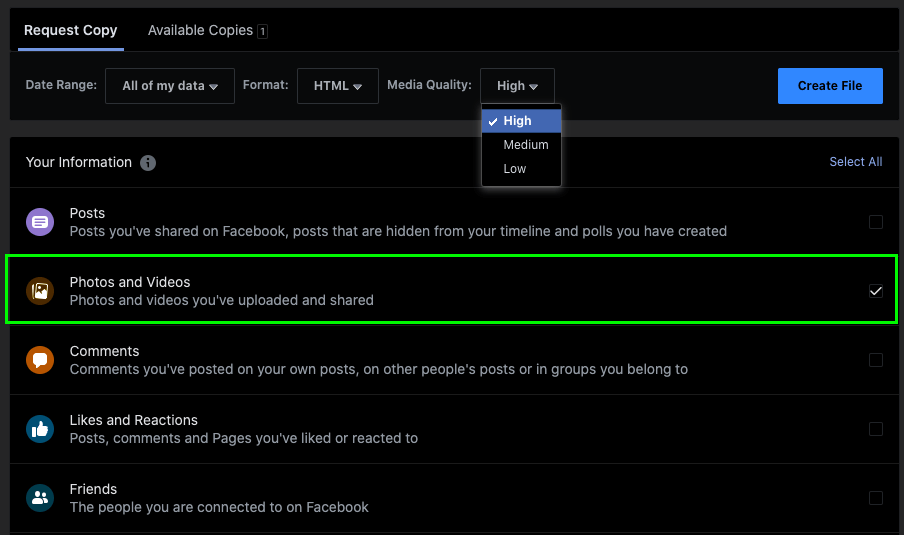Viewport: 904px width, 535px height.
Task: Choose Medium media quality
Action: pyautogui.click(x=521, y=145)
